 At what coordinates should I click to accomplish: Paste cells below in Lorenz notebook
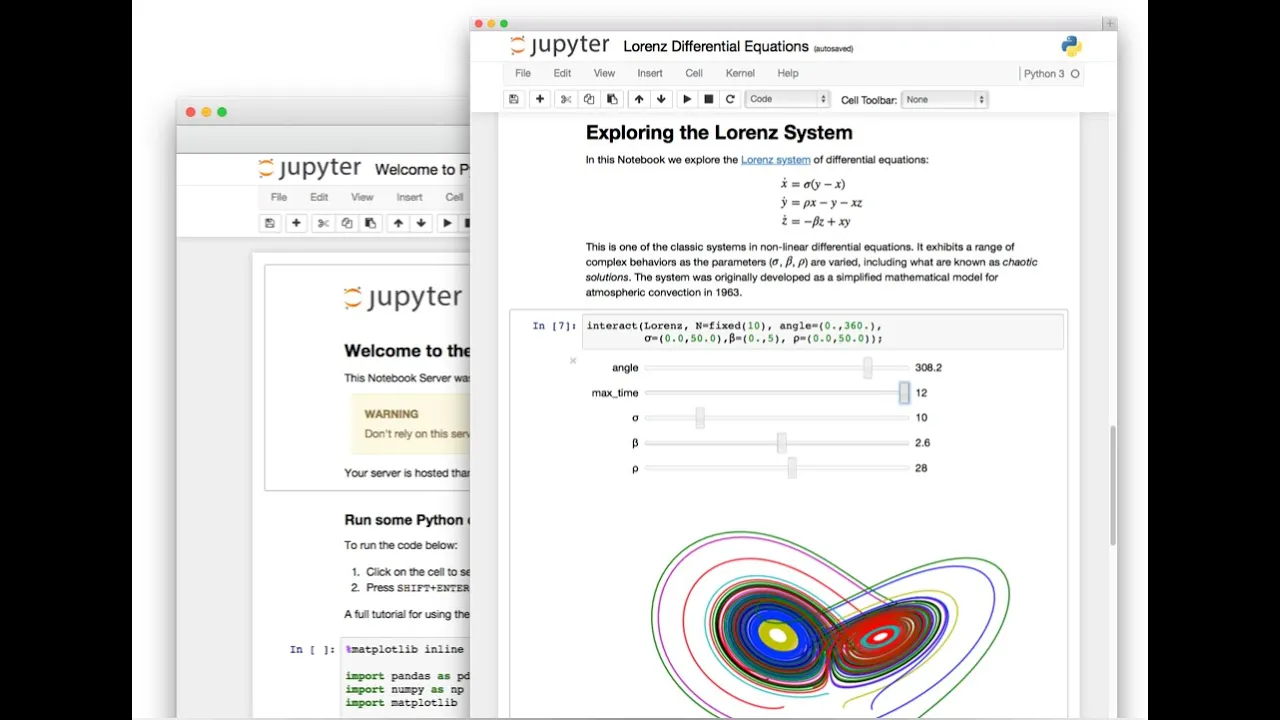[x=612, y=99]
